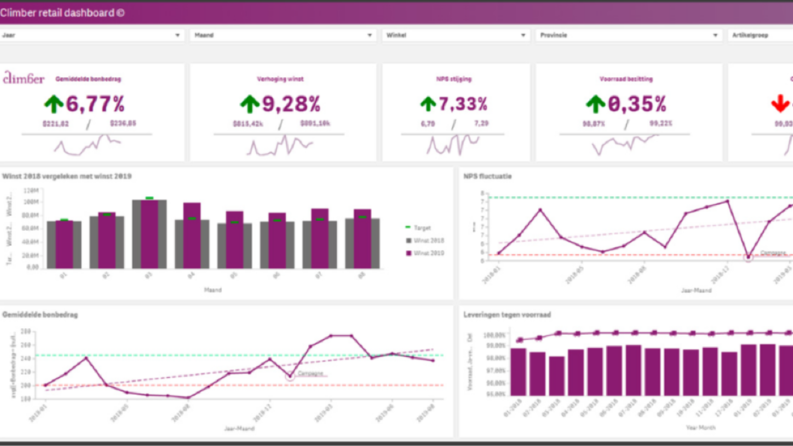Image resolution: width=793 pixels, height=446 pixels.
Task: Click the red down arrow indicator
Action: pos(780,104)
